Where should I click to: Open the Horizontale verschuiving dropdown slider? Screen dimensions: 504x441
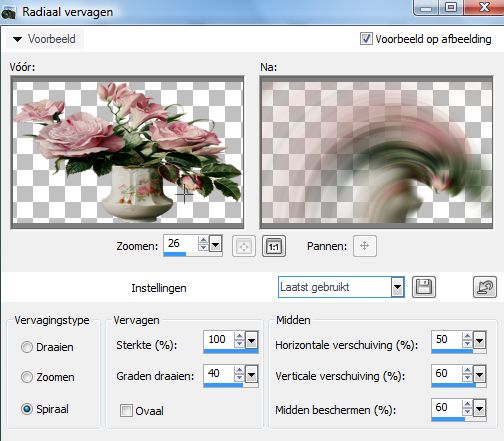point(480,340)
